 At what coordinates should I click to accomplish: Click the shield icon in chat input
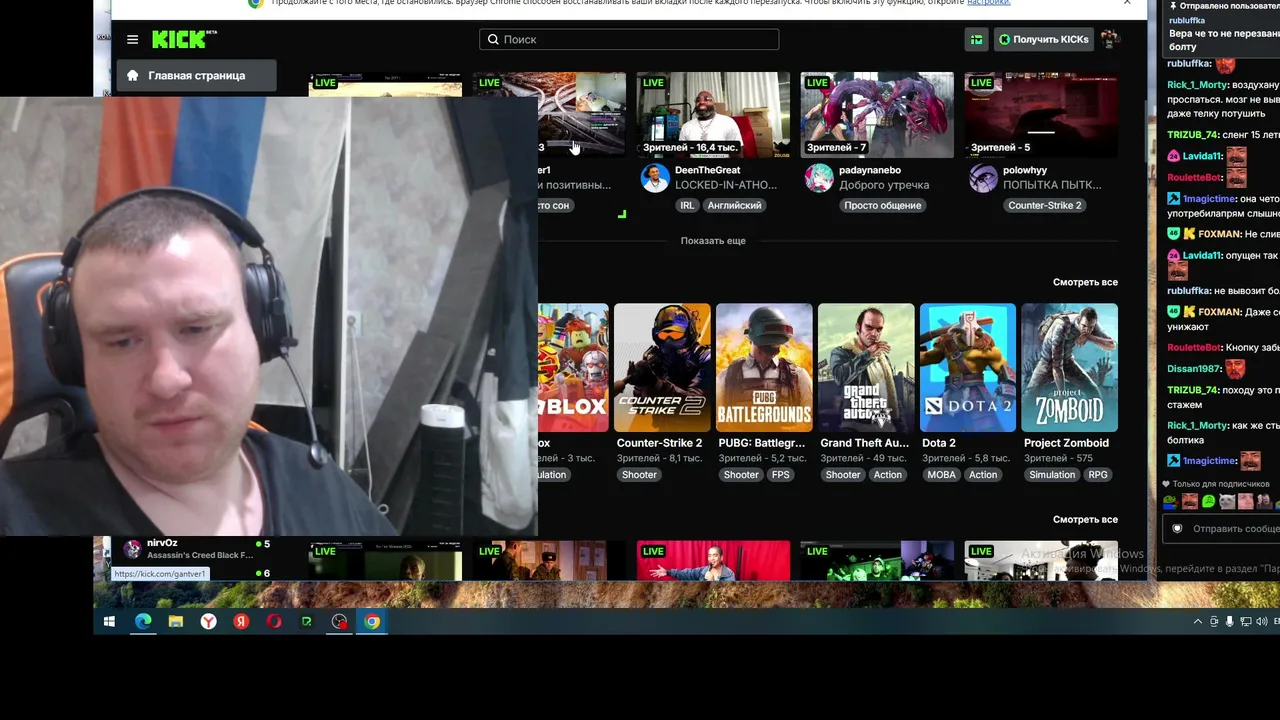pyautogui.click(x=1177, y=528)
